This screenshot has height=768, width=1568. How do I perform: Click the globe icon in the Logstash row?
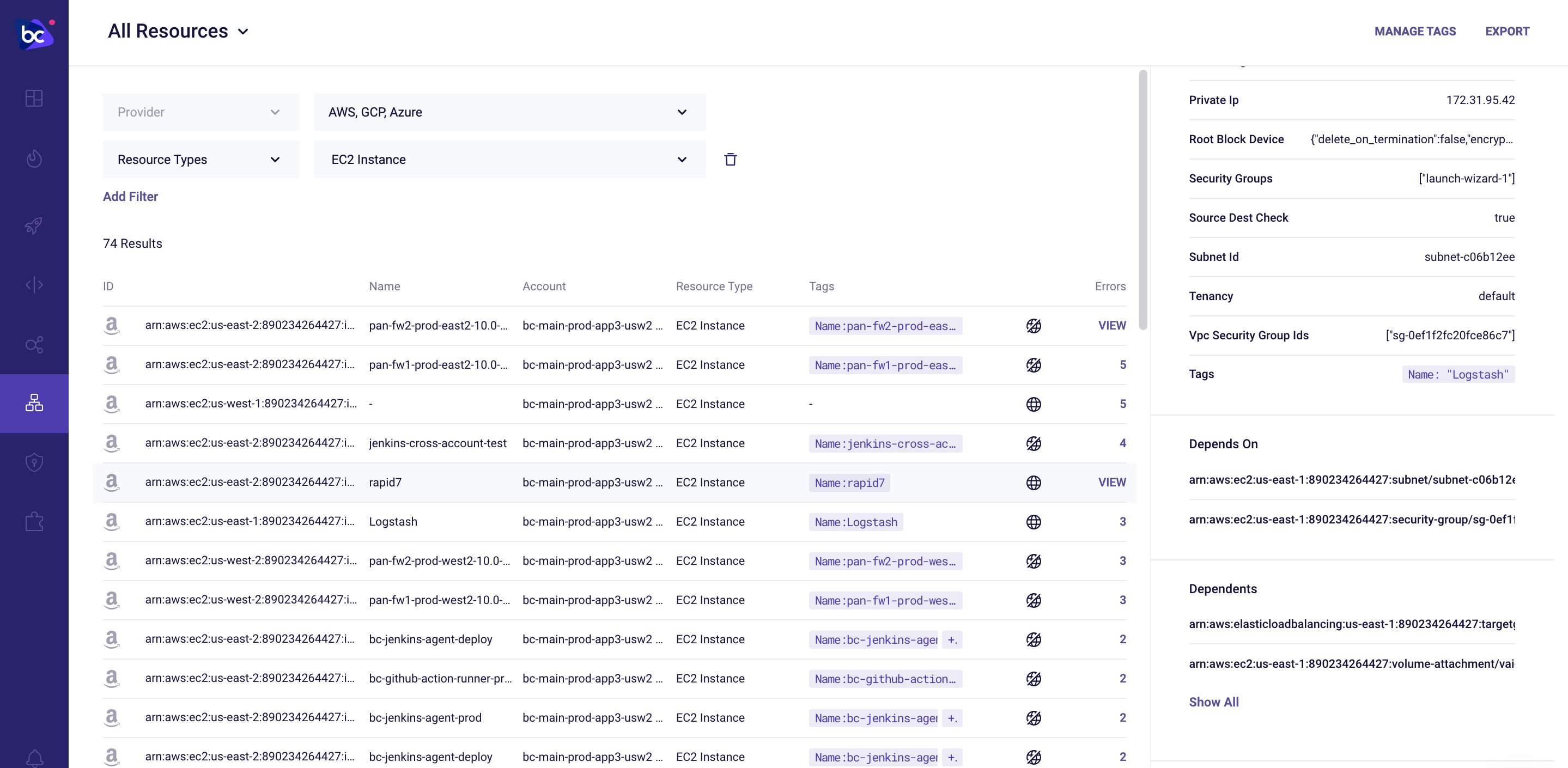pos(1033,522)
